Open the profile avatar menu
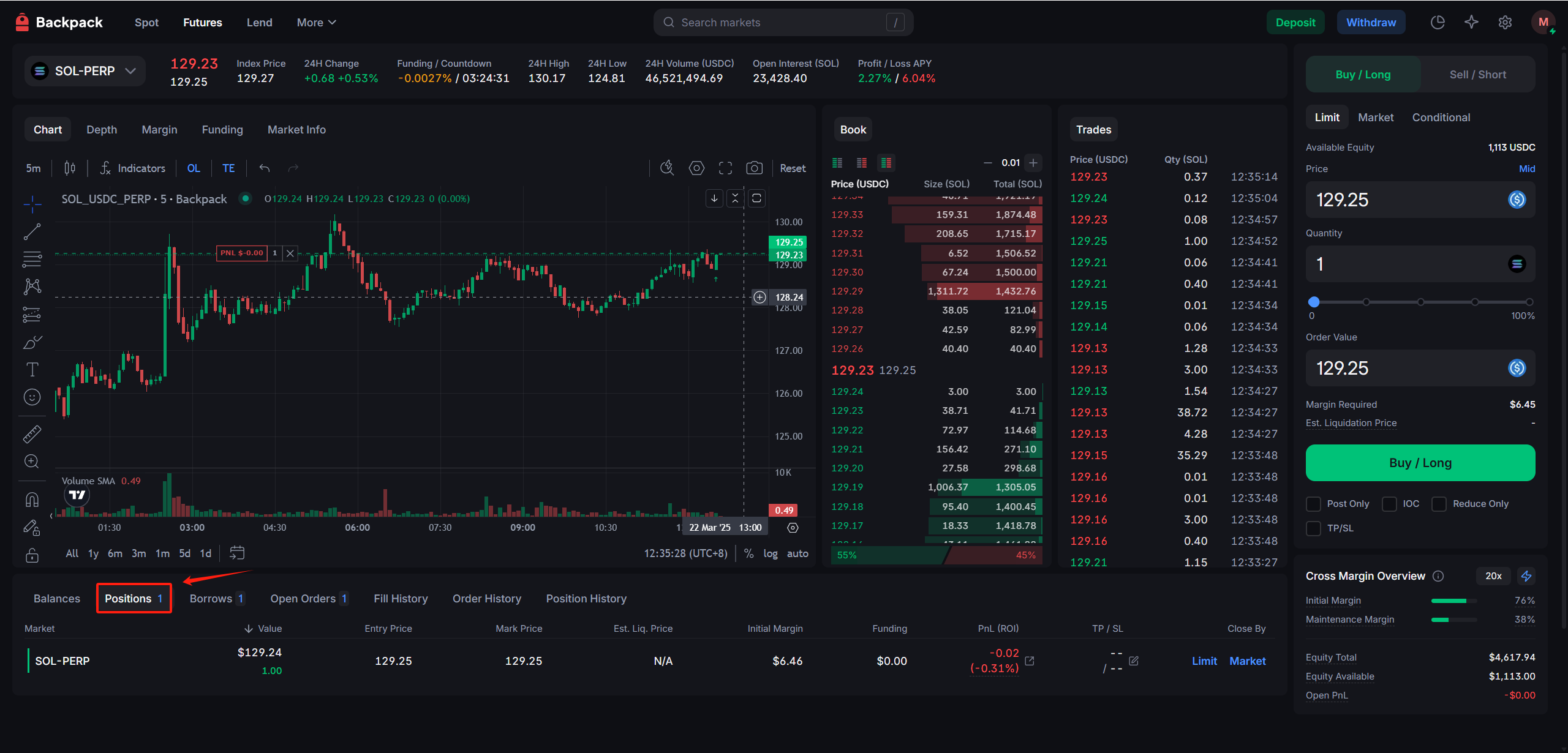Image resolution: width=1568 pixels, height=753 pixels. click(x=1543, y=23)
